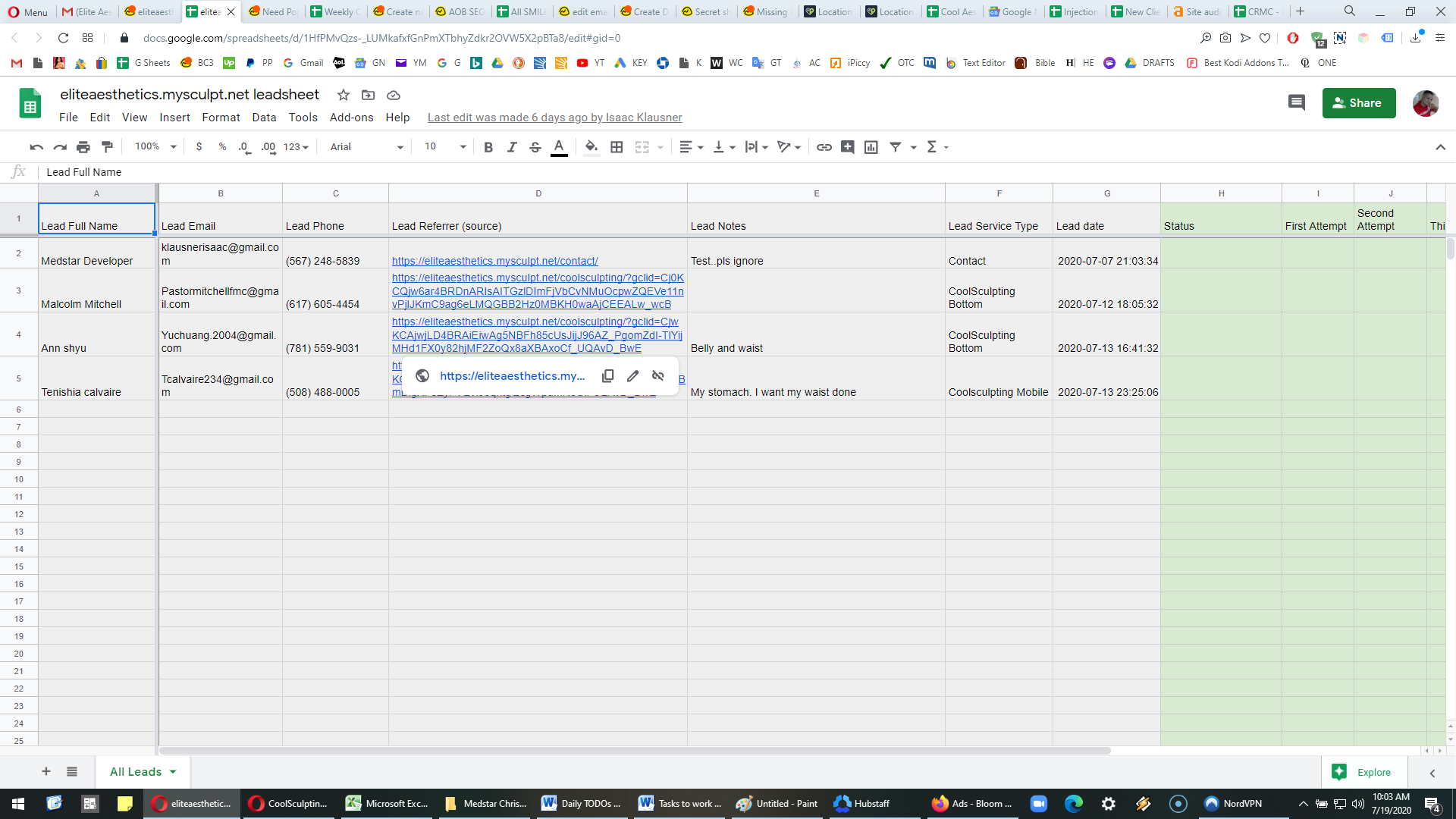Click the green Share button

point(1359,103)
